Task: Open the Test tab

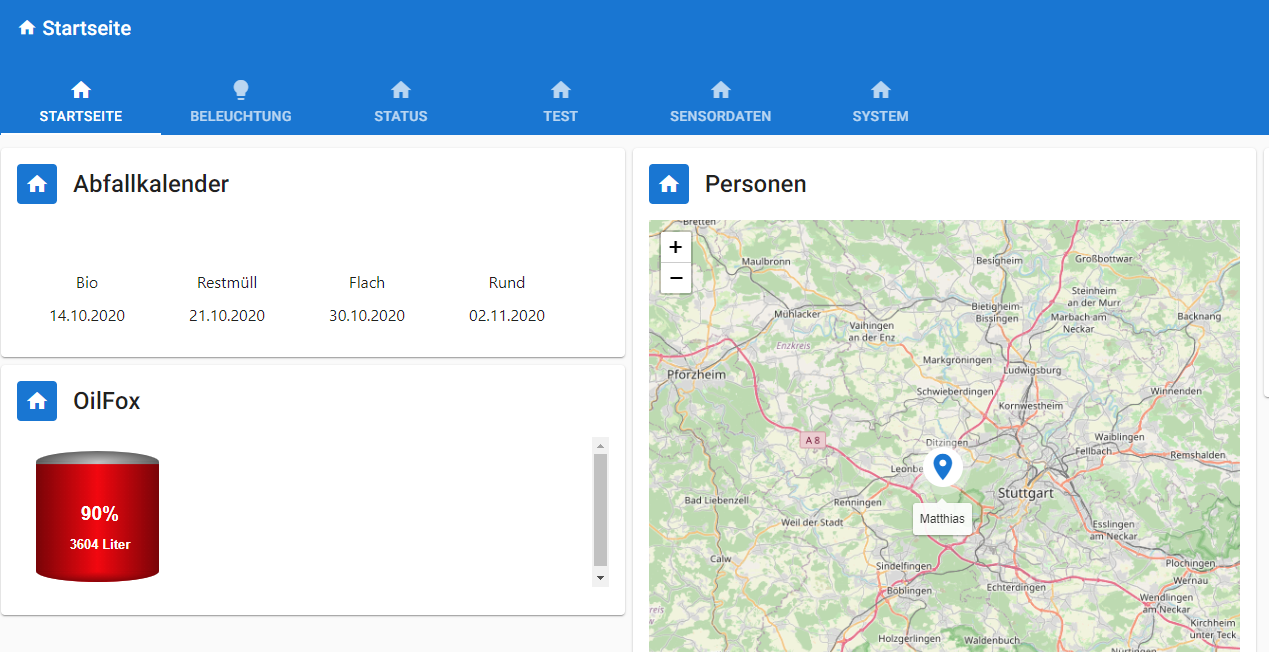Action: (x=560, y=104)
